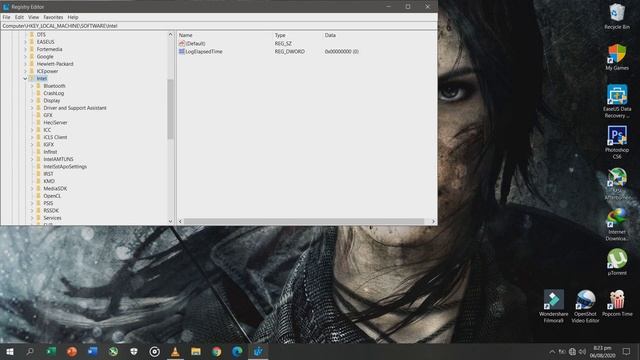Open Microsoft Edge from the taskbar
Image resolution: width=640 pixels, height=360 pixels.
(x=237, y=351)
